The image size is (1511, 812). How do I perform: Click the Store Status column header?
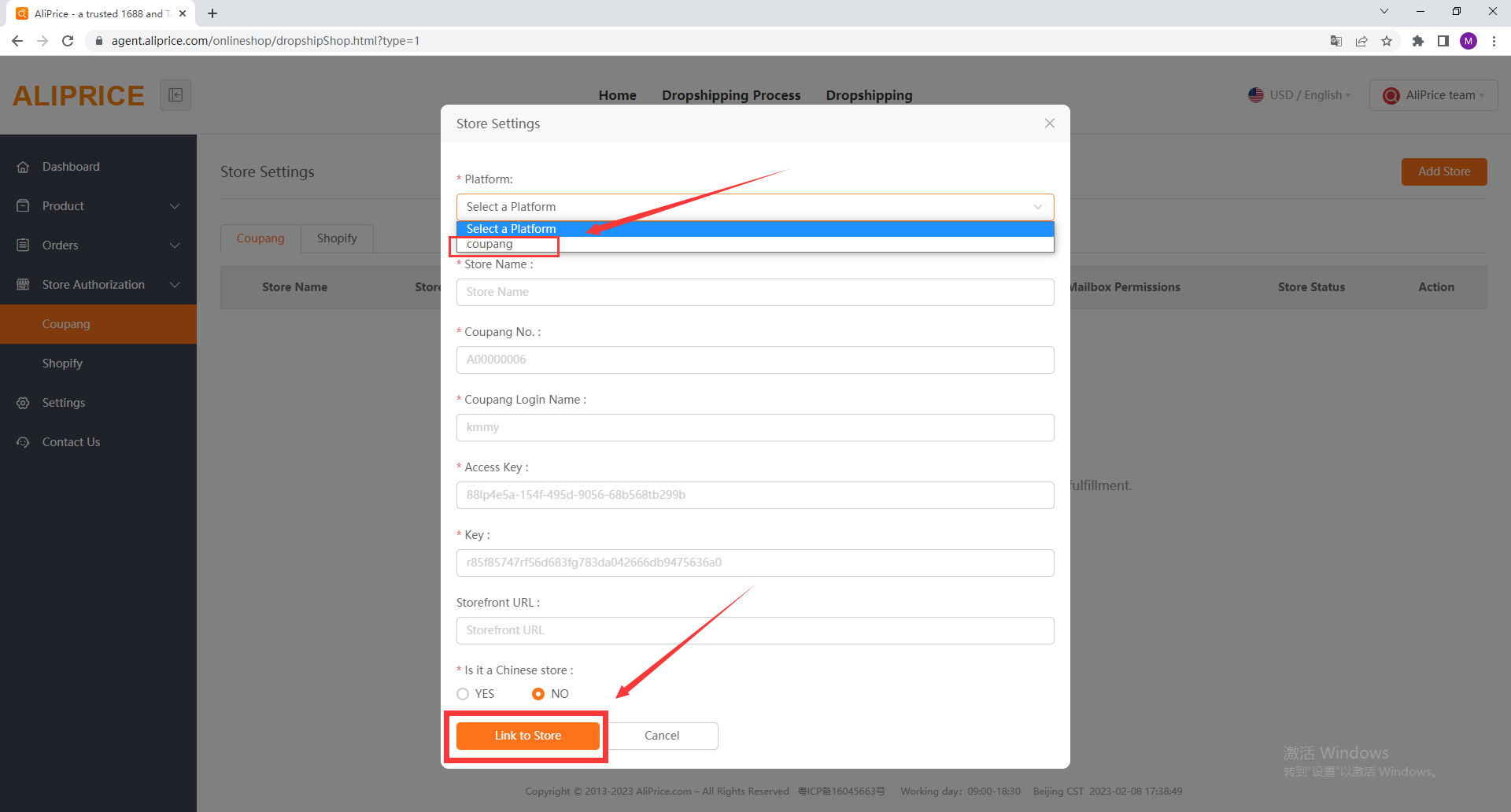tap(1311, 287)
